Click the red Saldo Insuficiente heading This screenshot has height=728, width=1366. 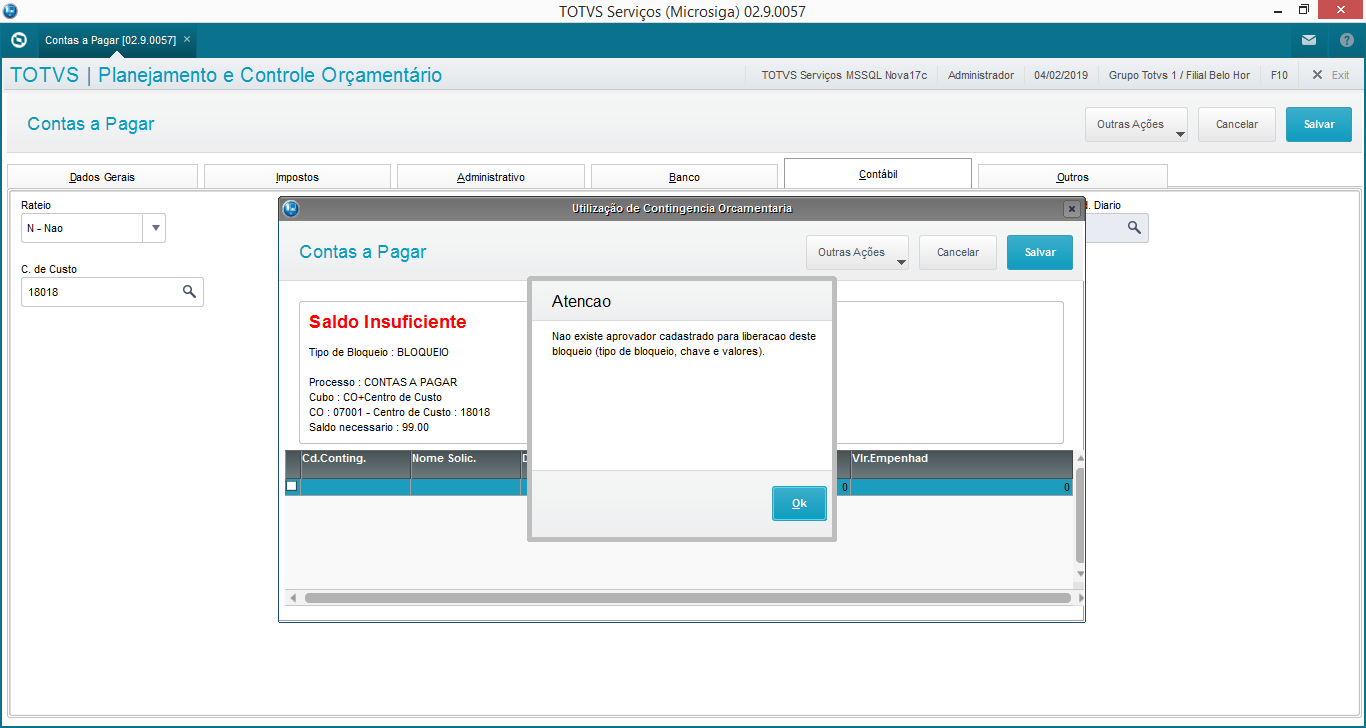pos(387,322)
